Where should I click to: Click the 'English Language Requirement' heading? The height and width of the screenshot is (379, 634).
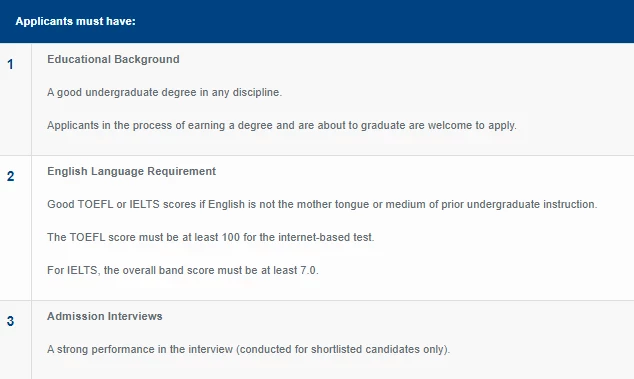pyautogui.click(x=131, y=171)
